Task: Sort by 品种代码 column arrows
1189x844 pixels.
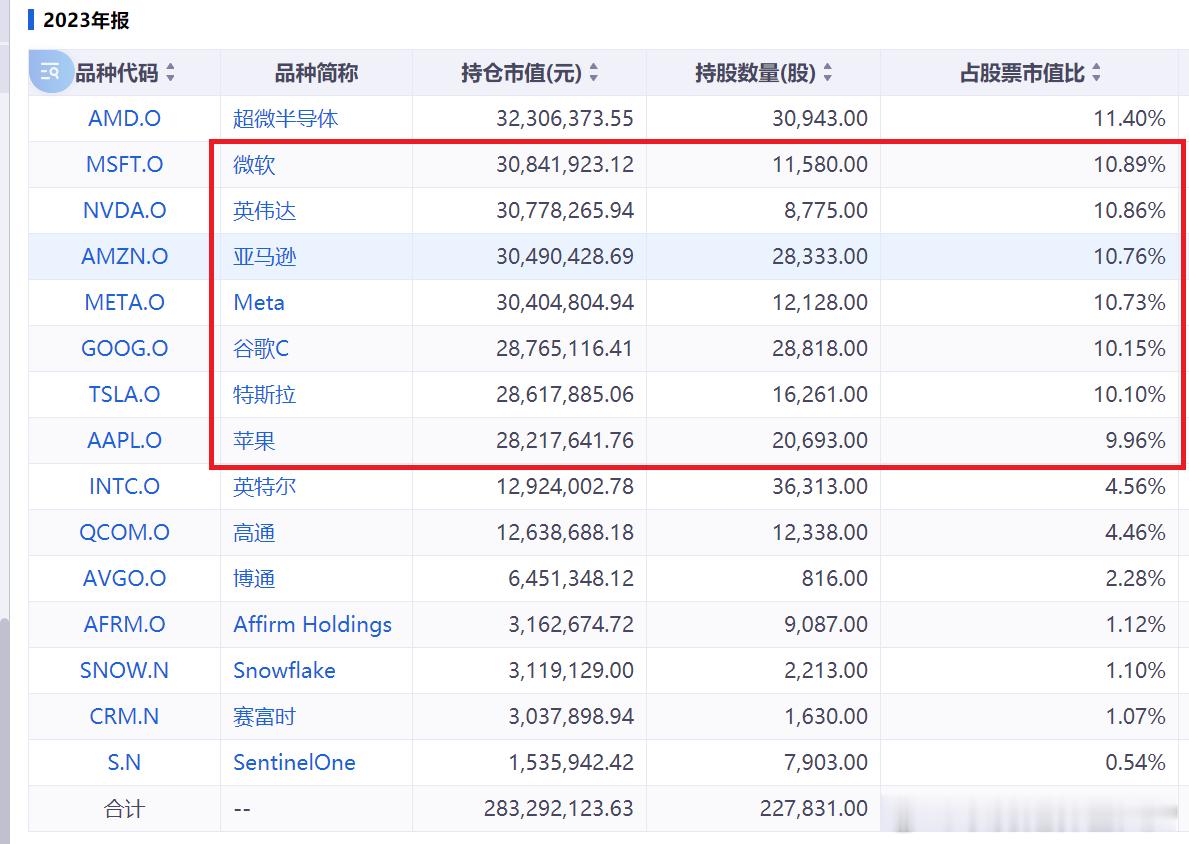Action: 171,73
